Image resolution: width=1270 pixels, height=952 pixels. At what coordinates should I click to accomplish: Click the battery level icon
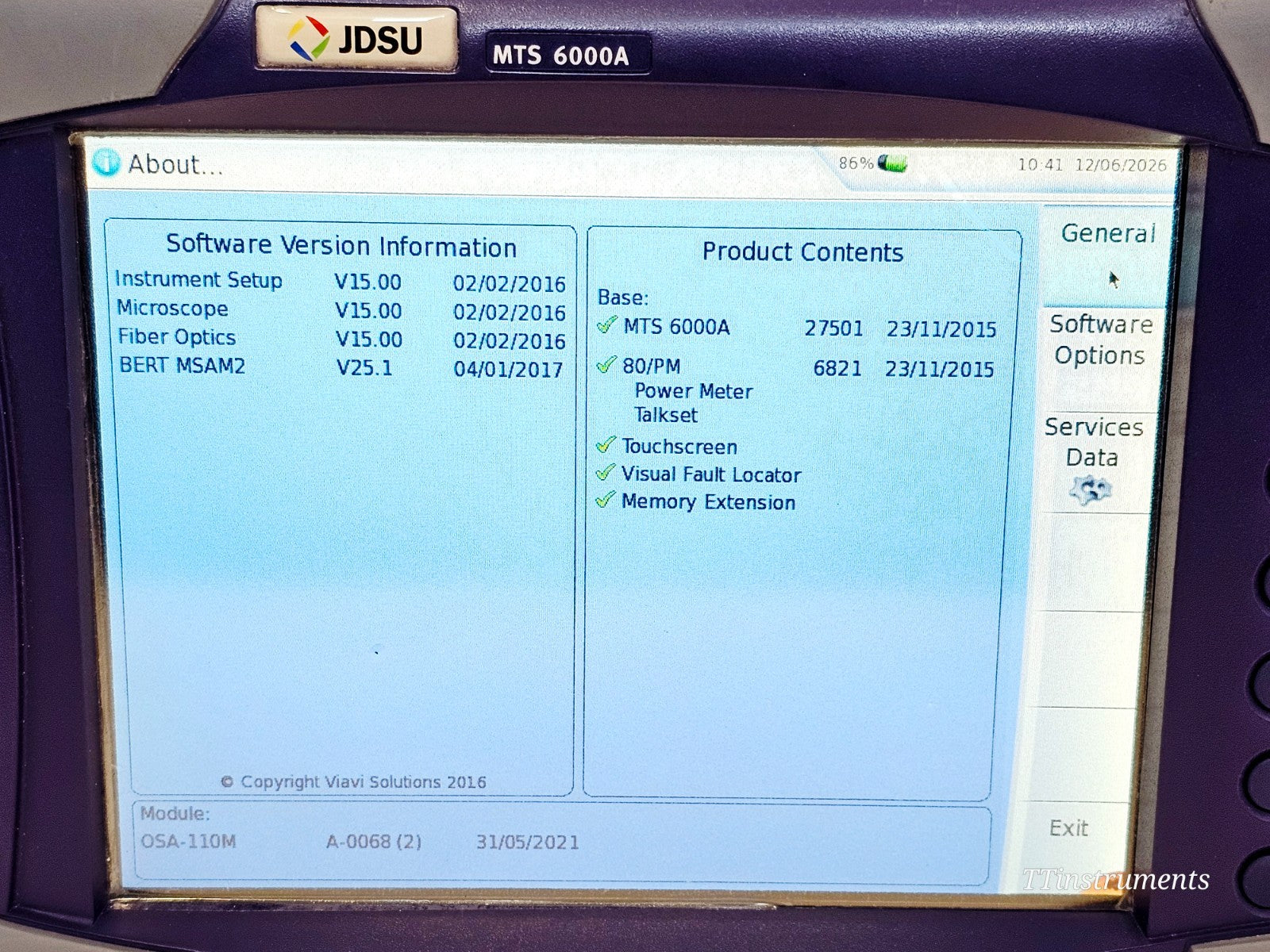coord(892,164)
